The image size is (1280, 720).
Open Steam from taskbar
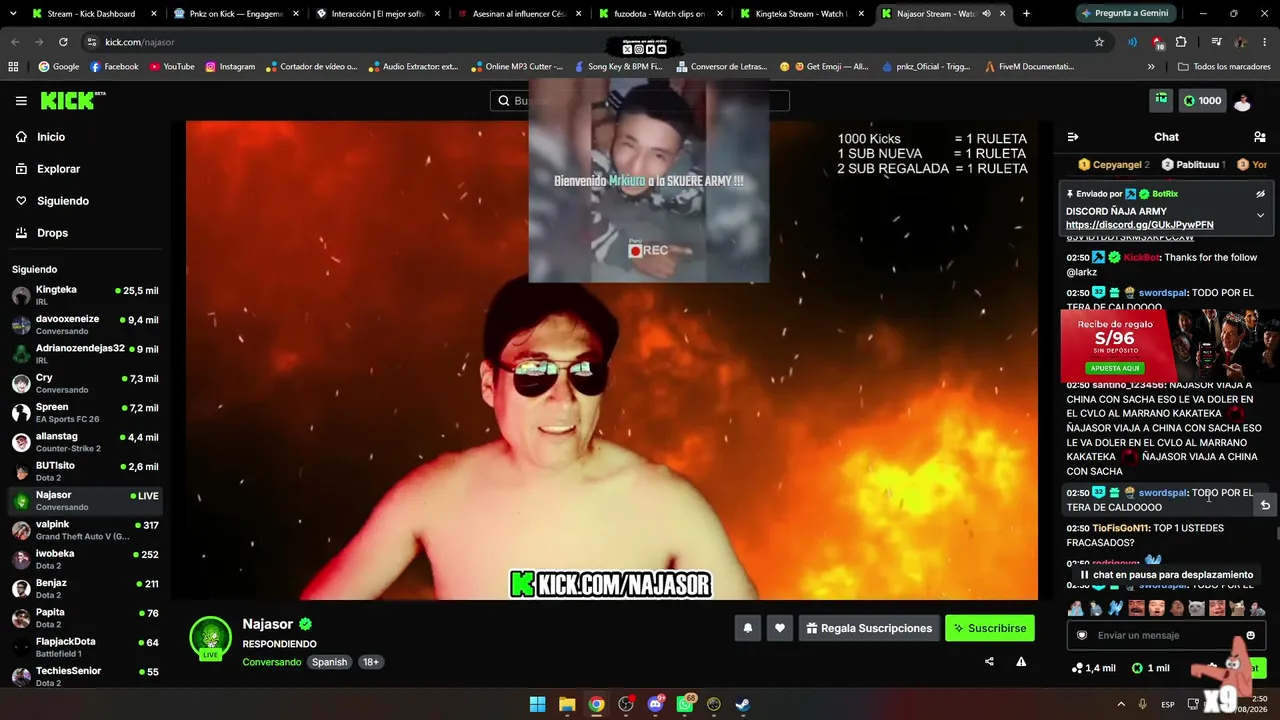[x=743, y=704]
